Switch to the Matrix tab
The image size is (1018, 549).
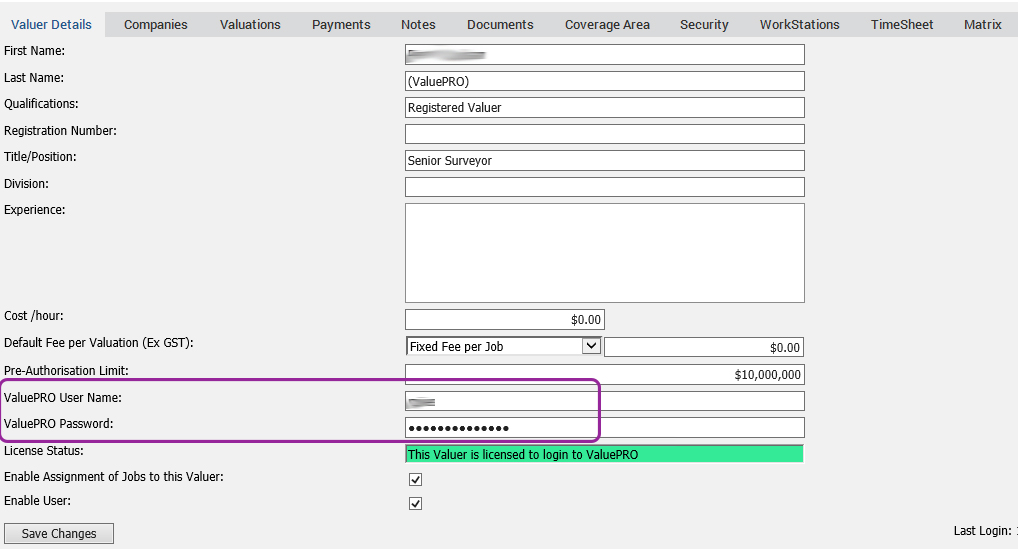[x=982, y=25]
